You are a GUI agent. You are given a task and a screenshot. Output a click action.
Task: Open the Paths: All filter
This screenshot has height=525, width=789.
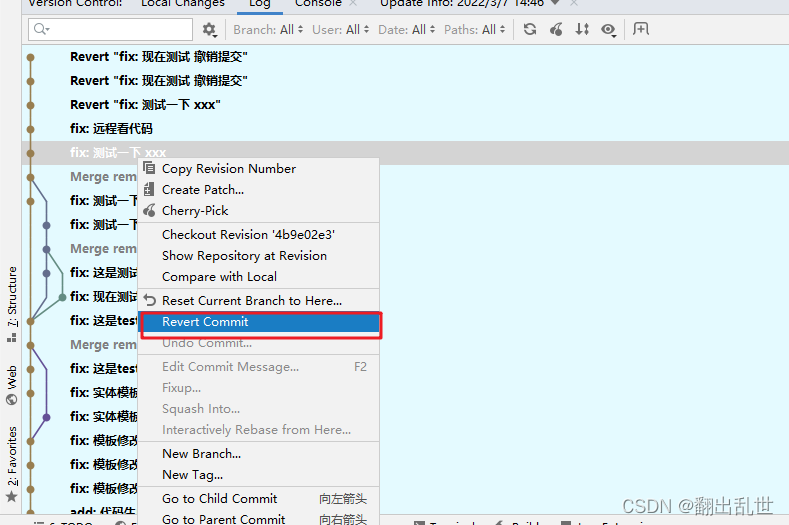475,30
